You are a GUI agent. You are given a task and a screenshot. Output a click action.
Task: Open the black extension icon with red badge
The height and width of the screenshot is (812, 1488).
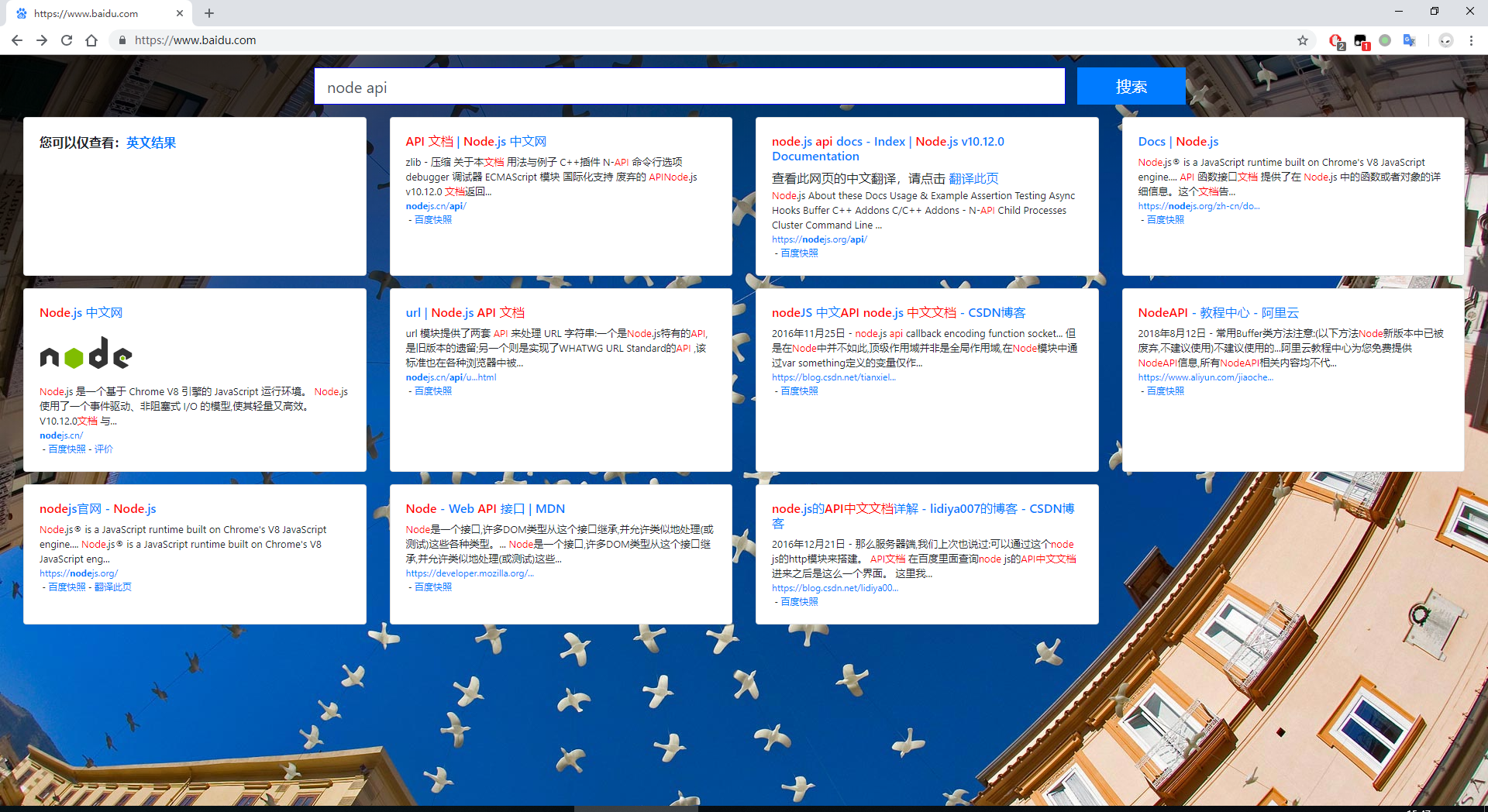1361,41
